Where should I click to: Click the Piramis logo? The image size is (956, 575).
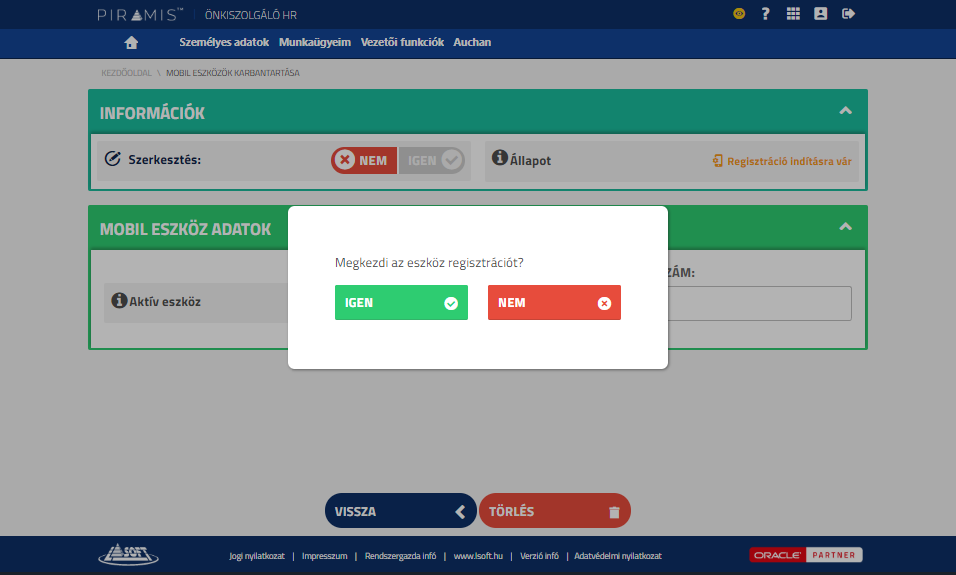coord(140,14)
